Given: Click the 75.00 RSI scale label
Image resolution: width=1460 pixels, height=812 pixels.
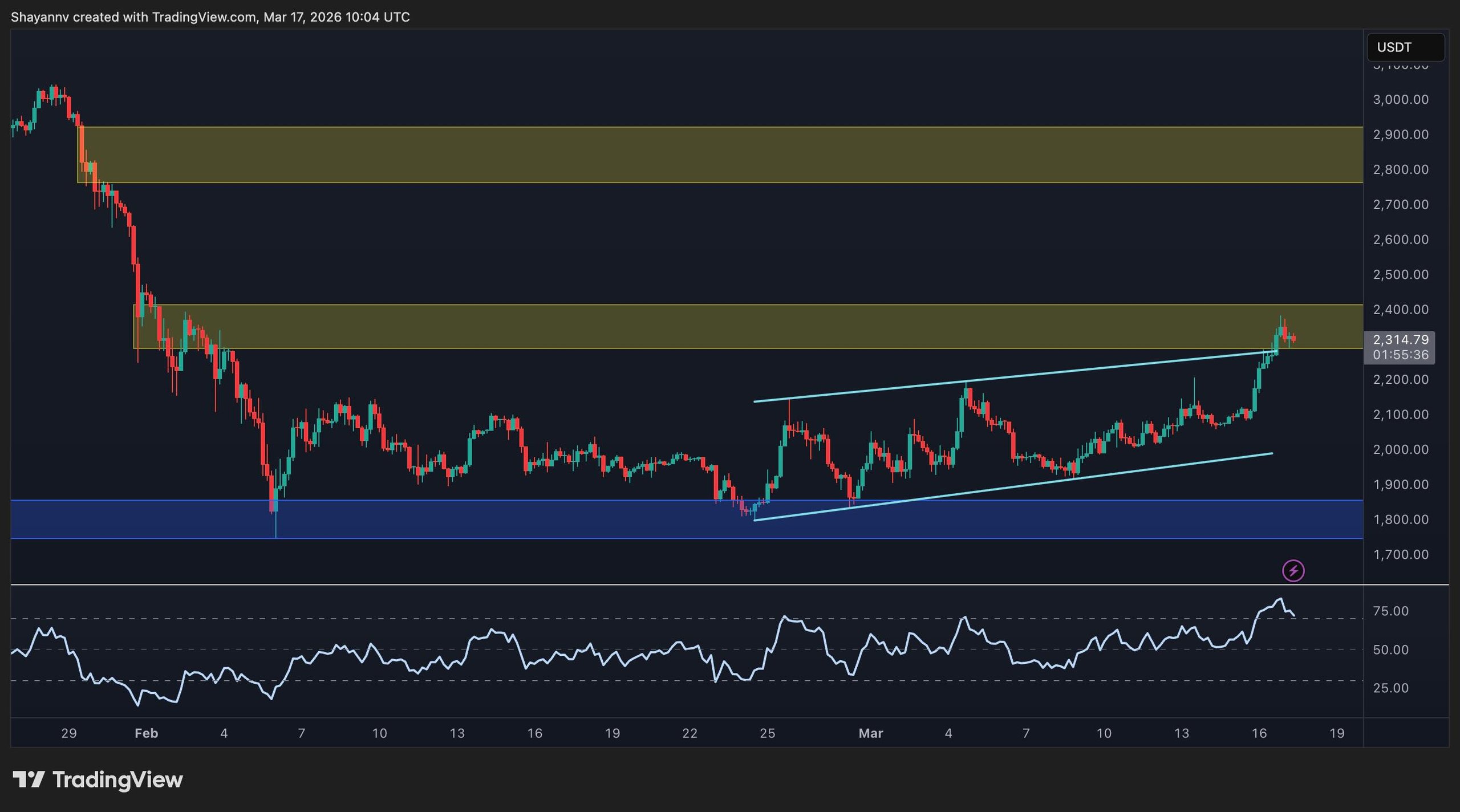Looking at the screenshot, I should pos(1390,611).
